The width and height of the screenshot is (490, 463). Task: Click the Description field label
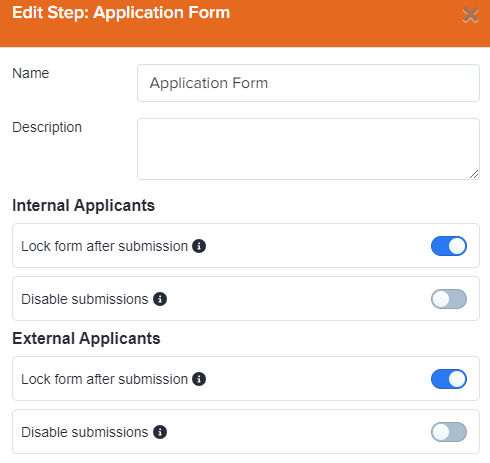pyautogui.click(x=47, y=128)
